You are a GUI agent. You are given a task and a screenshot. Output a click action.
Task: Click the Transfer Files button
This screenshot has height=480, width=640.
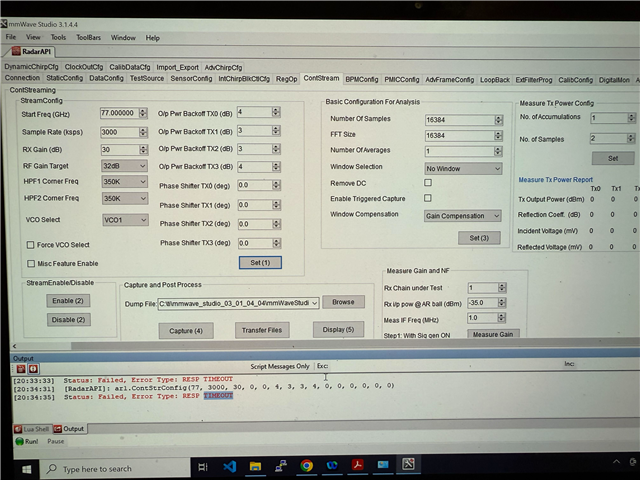[x=262, y=330]
